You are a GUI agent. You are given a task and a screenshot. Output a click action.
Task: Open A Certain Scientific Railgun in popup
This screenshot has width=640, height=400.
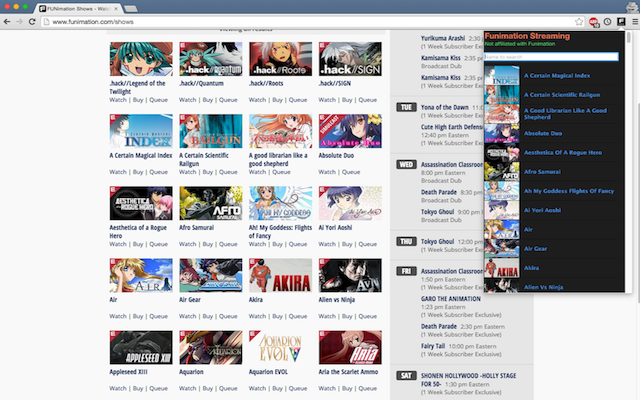click(562, 95)
